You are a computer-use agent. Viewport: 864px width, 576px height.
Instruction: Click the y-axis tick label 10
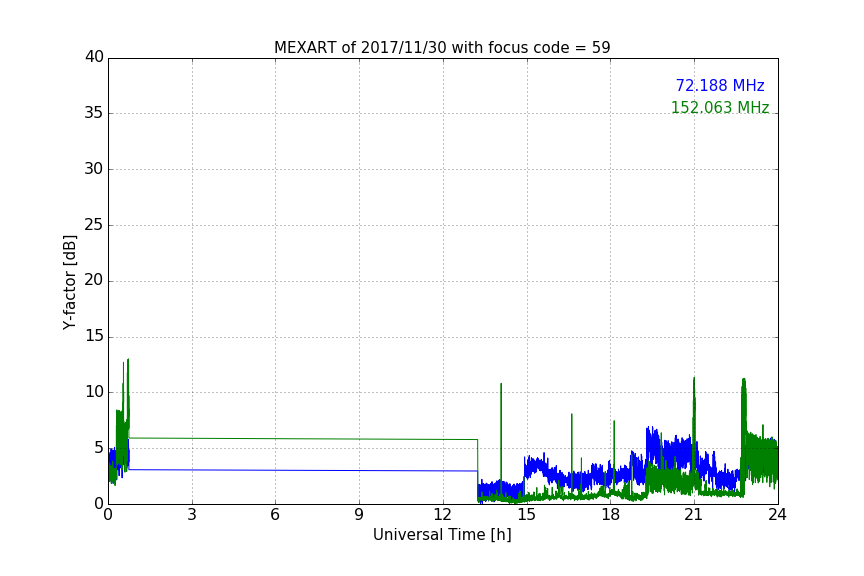pos(94,392)
